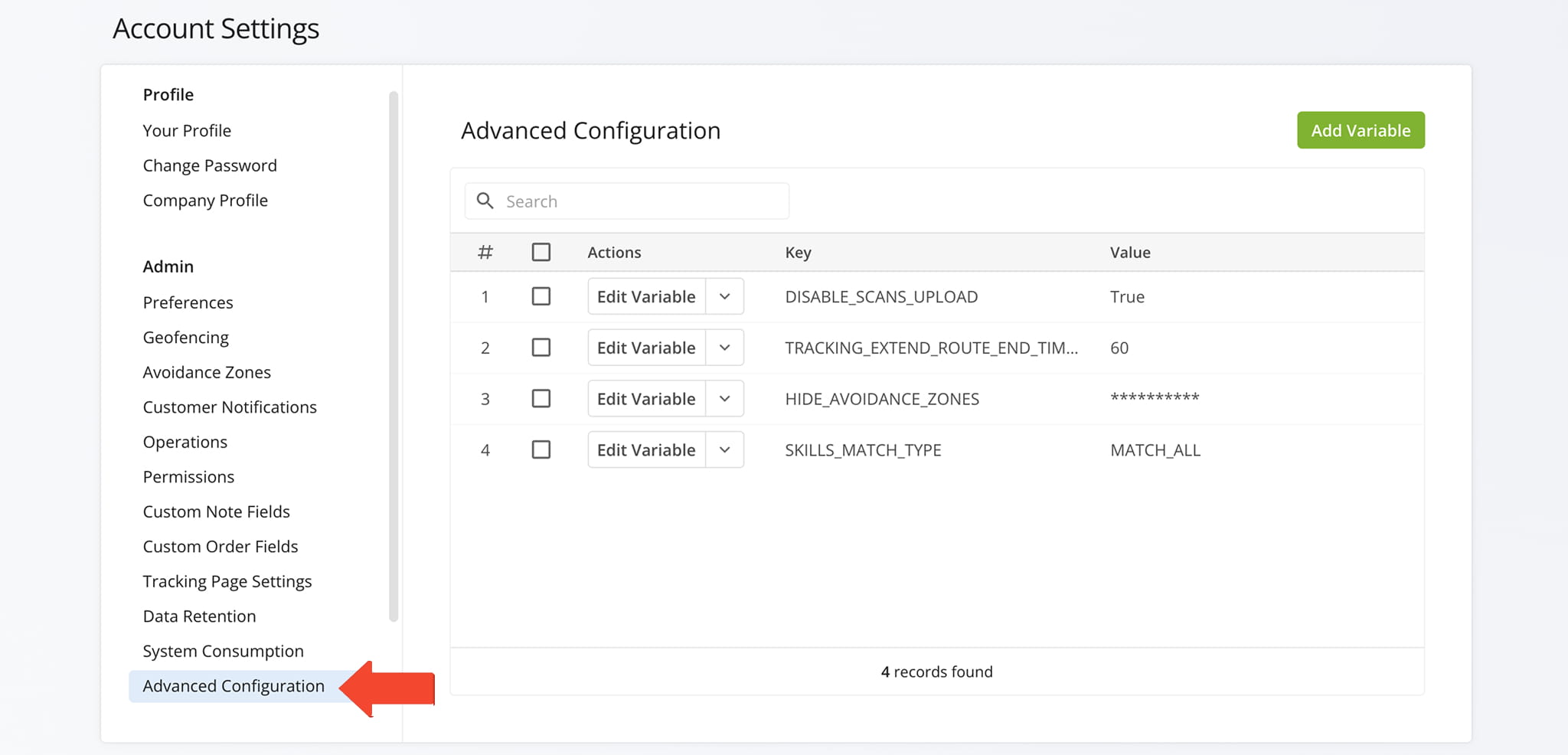Viewport: 1568px width, 755px height.
Task: Click the green Add Variable button
Action: click(x=1360, y=130)
